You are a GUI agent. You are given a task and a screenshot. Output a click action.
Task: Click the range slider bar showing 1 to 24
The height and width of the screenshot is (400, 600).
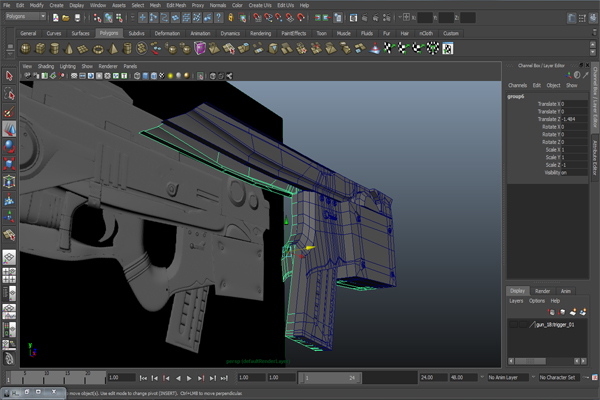point(330,378)
